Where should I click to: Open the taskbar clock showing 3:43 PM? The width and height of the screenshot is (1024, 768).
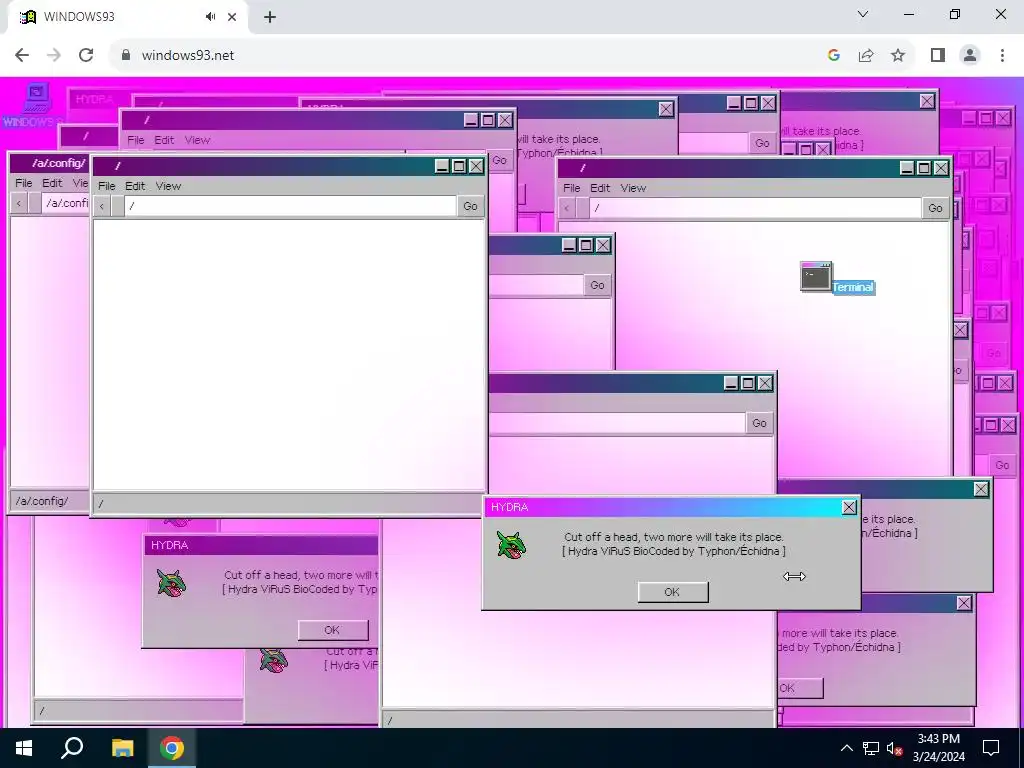[x=938, y=748]
